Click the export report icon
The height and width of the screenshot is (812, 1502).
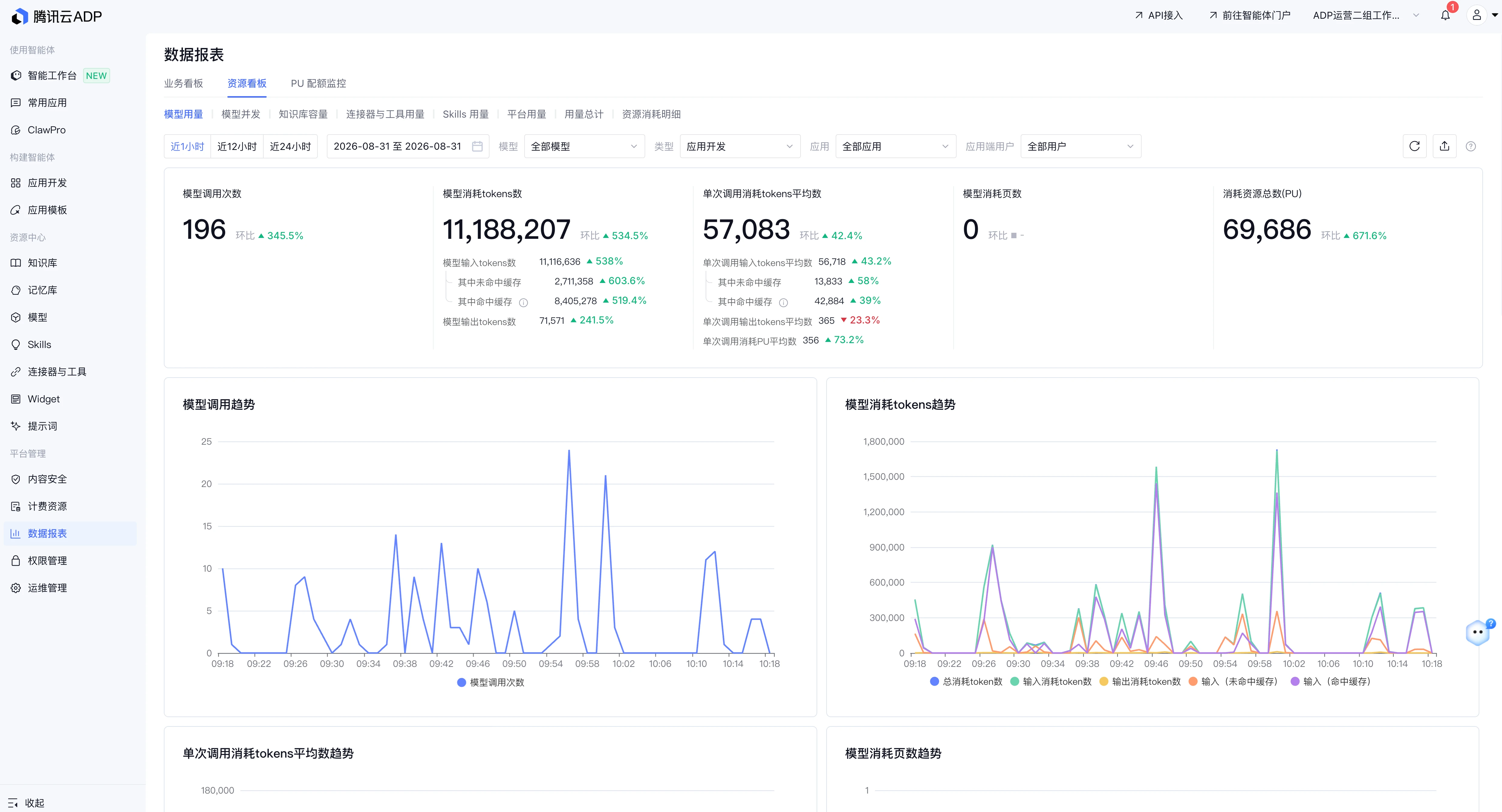pos(1444,146)
